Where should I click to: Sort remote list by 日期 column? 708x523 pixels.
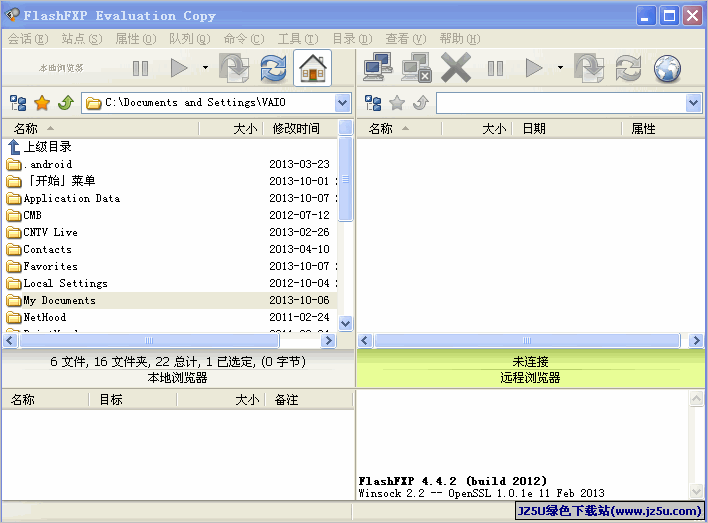pyautogui.click(x=567, y=129)
